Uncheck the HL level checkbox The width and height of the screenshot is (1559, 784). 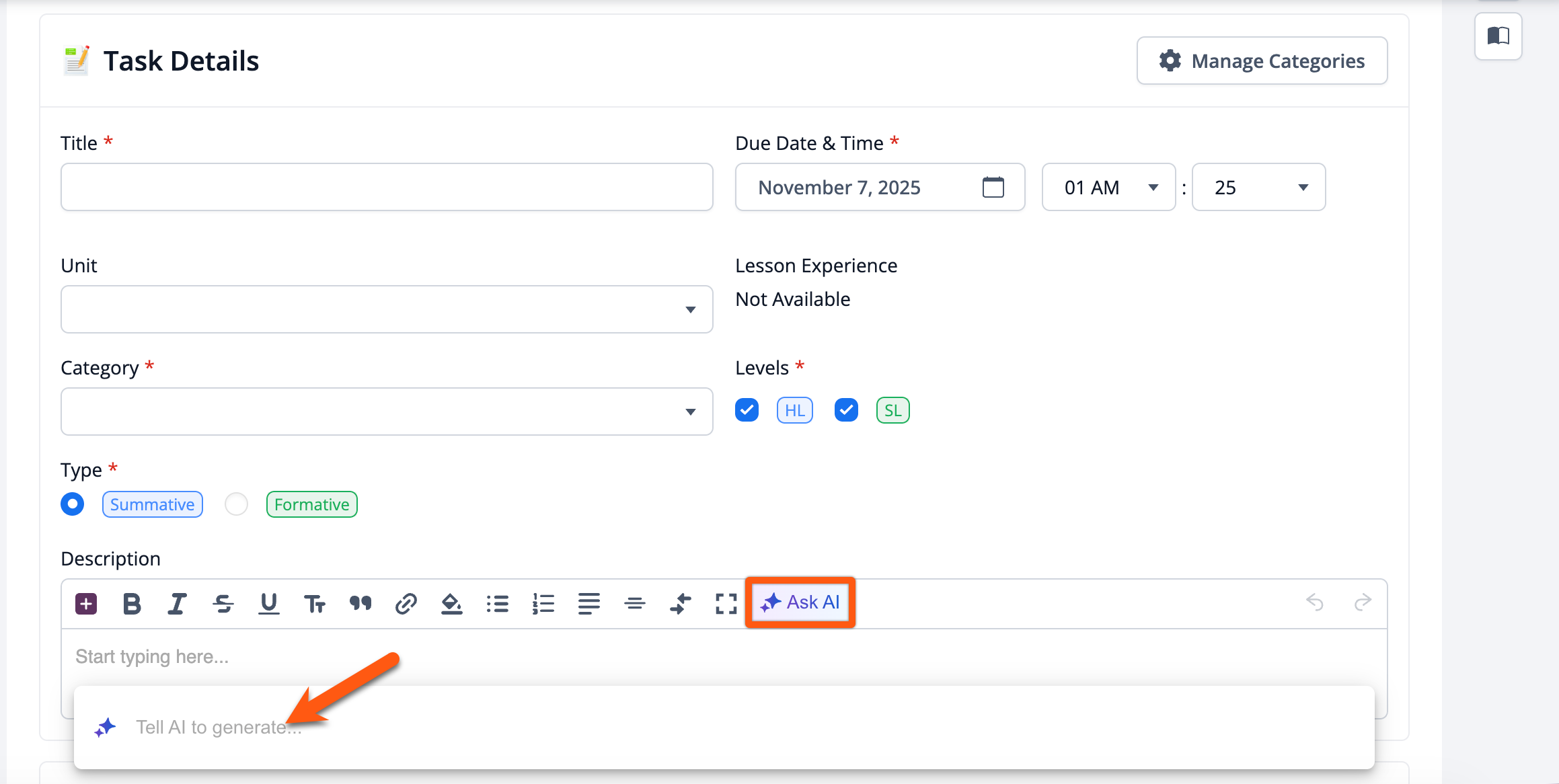point(747,410)
